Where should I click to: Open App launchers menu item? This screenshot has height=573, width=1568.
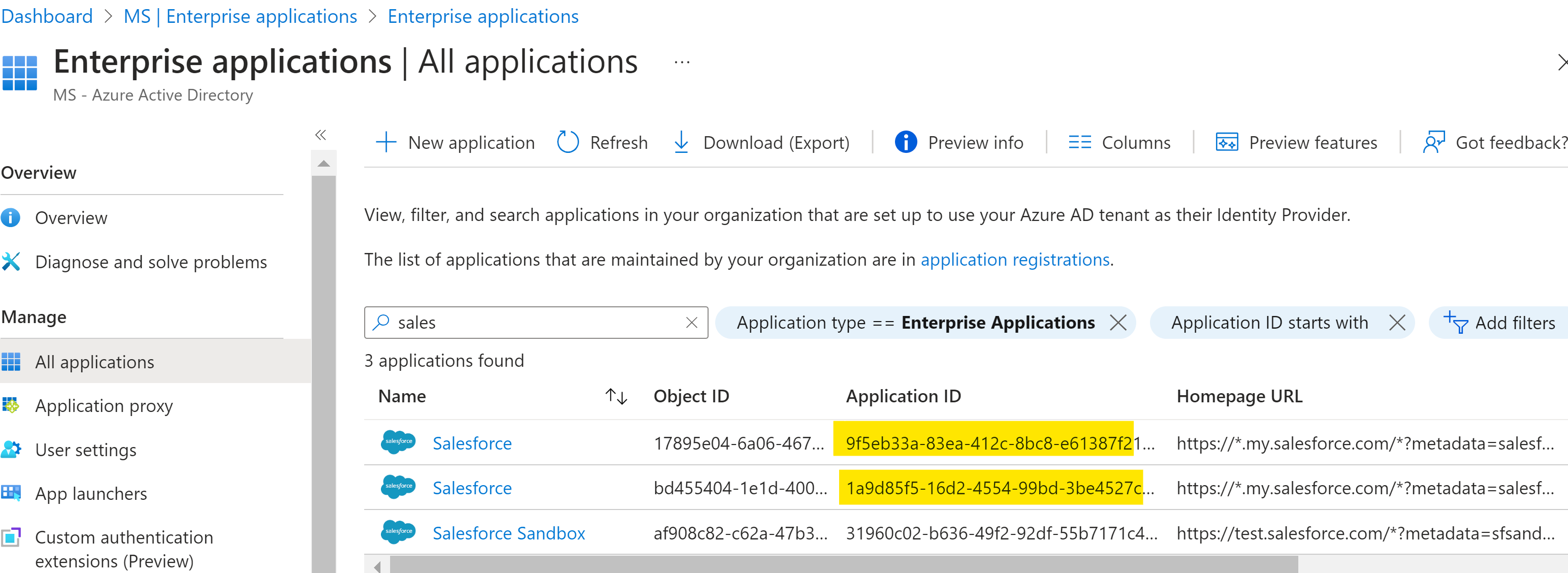click(91, 493)
